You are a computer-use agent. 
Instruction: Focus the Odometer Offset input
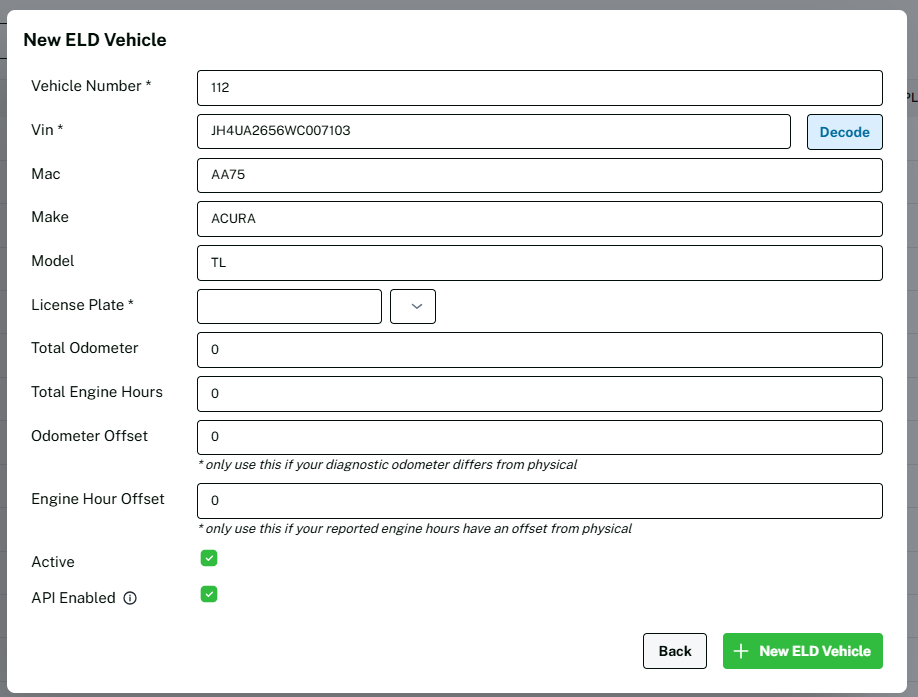pyautogui.click(x=540, y=437)
